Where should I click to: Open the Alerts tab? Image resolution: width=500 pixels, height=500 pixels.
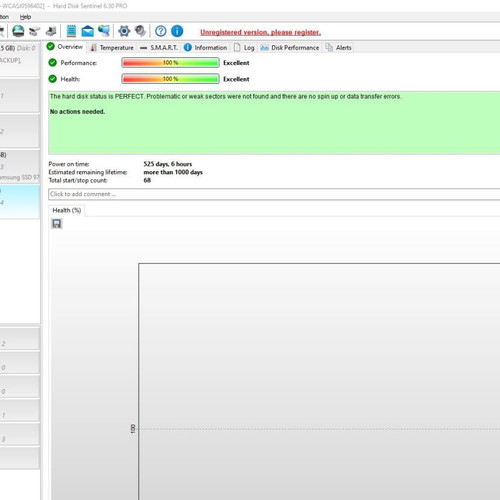(x=339, y=48)
